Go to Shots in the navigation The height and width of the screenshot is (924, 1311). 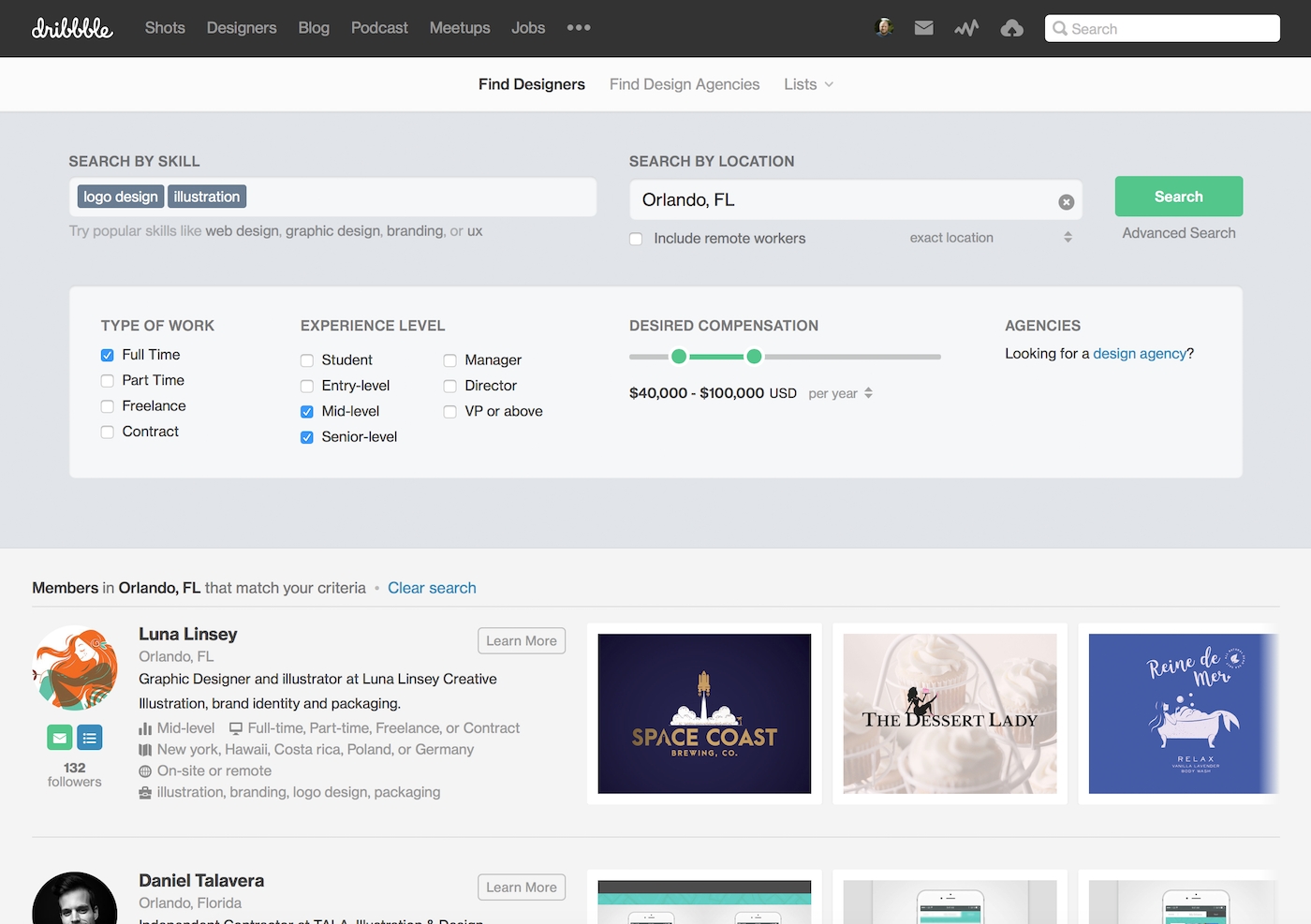pyautogui.click(x=165, y=28)
